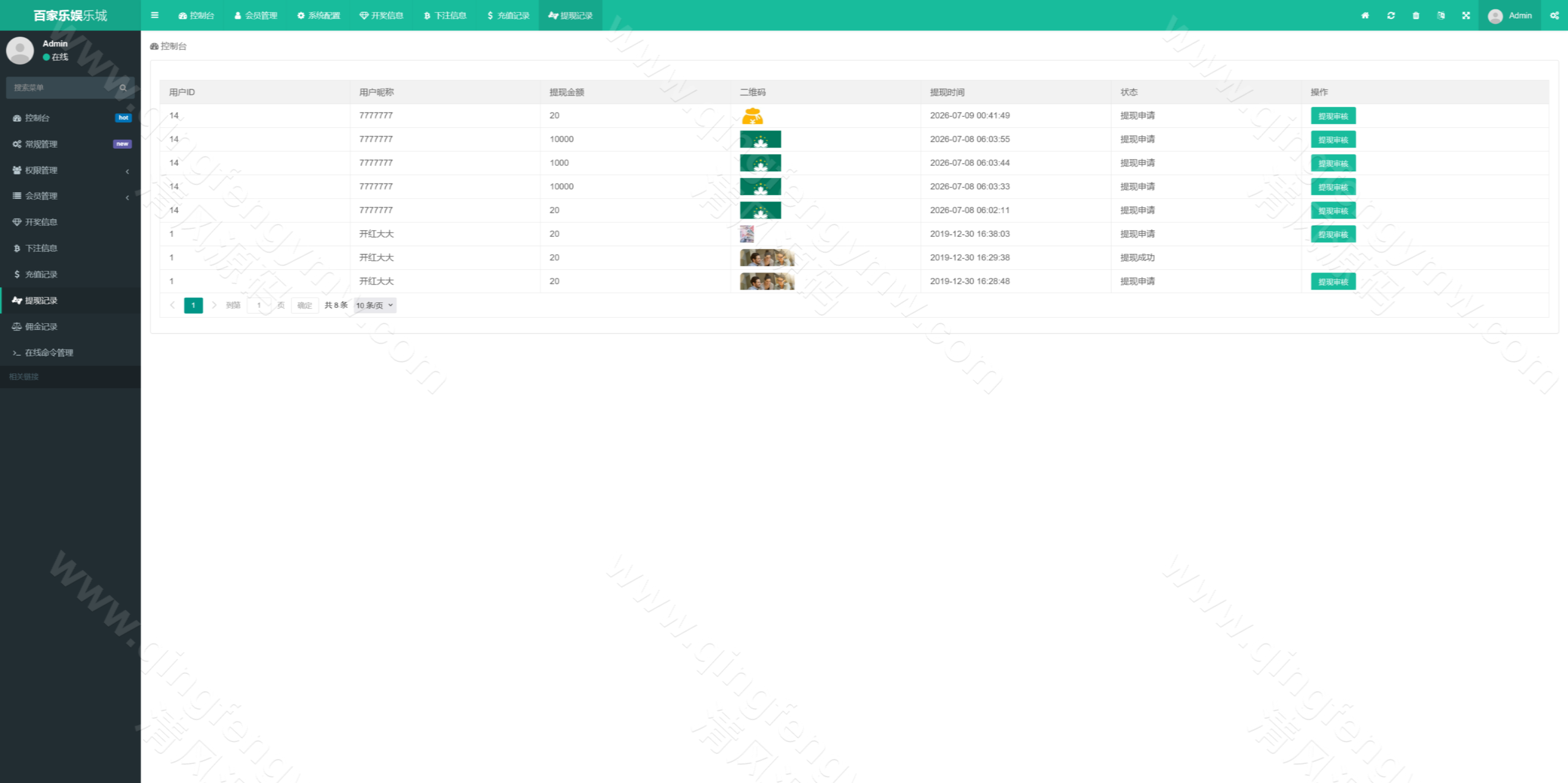Open 控制台 in the left sidebar
The width and height of the screenshot is (1568, 783).
pos(70,118)
